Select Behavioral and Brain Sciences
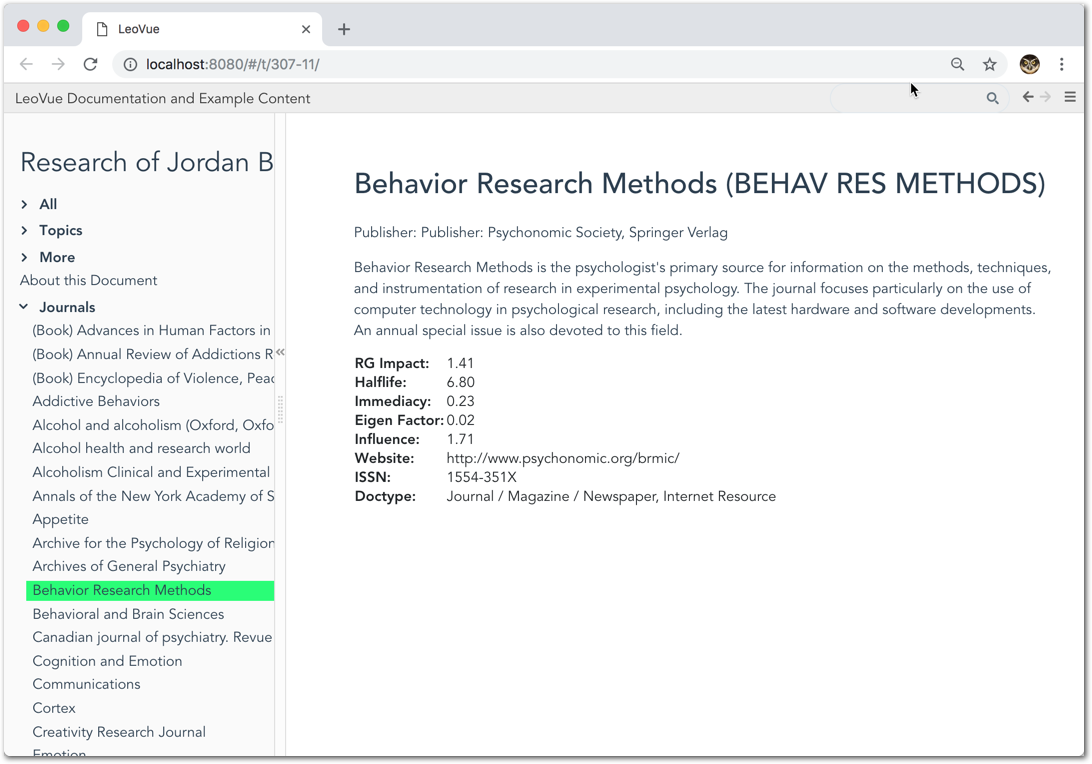 pyautogui.click(x=128, y=614)
